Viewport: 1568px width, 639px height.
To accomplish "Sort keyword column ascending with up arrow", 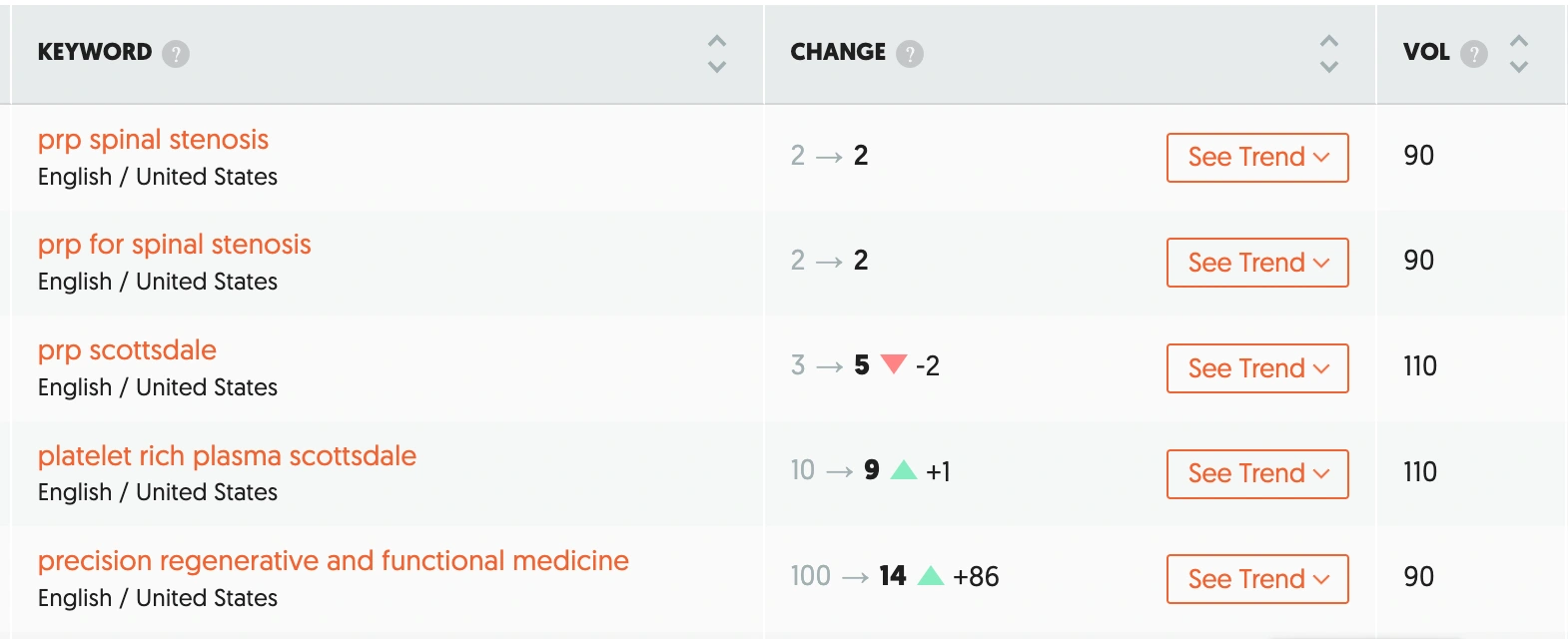I will pyautogui.click(x=716, y=42).
